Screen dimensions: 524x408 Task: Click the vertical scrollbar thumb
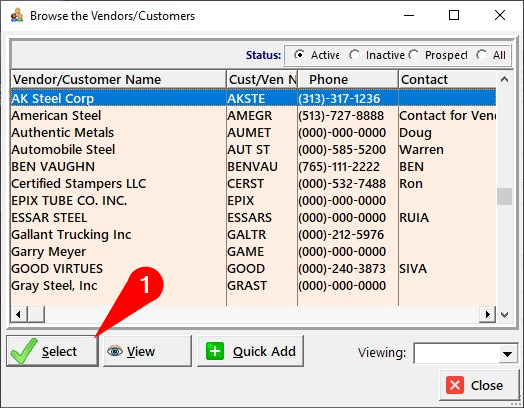point(504,196)
